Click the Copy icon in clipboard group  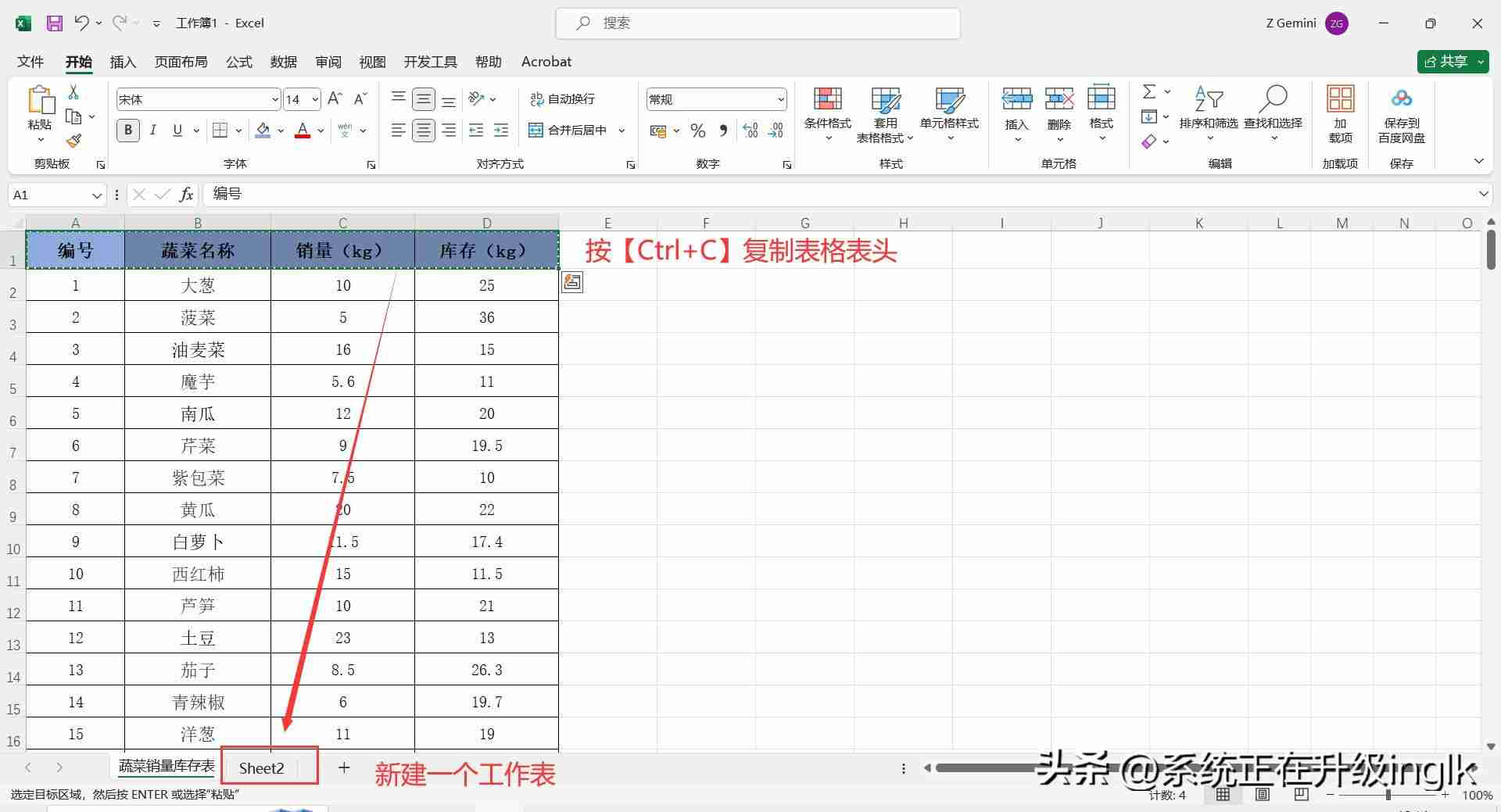(x=73, y=116)
